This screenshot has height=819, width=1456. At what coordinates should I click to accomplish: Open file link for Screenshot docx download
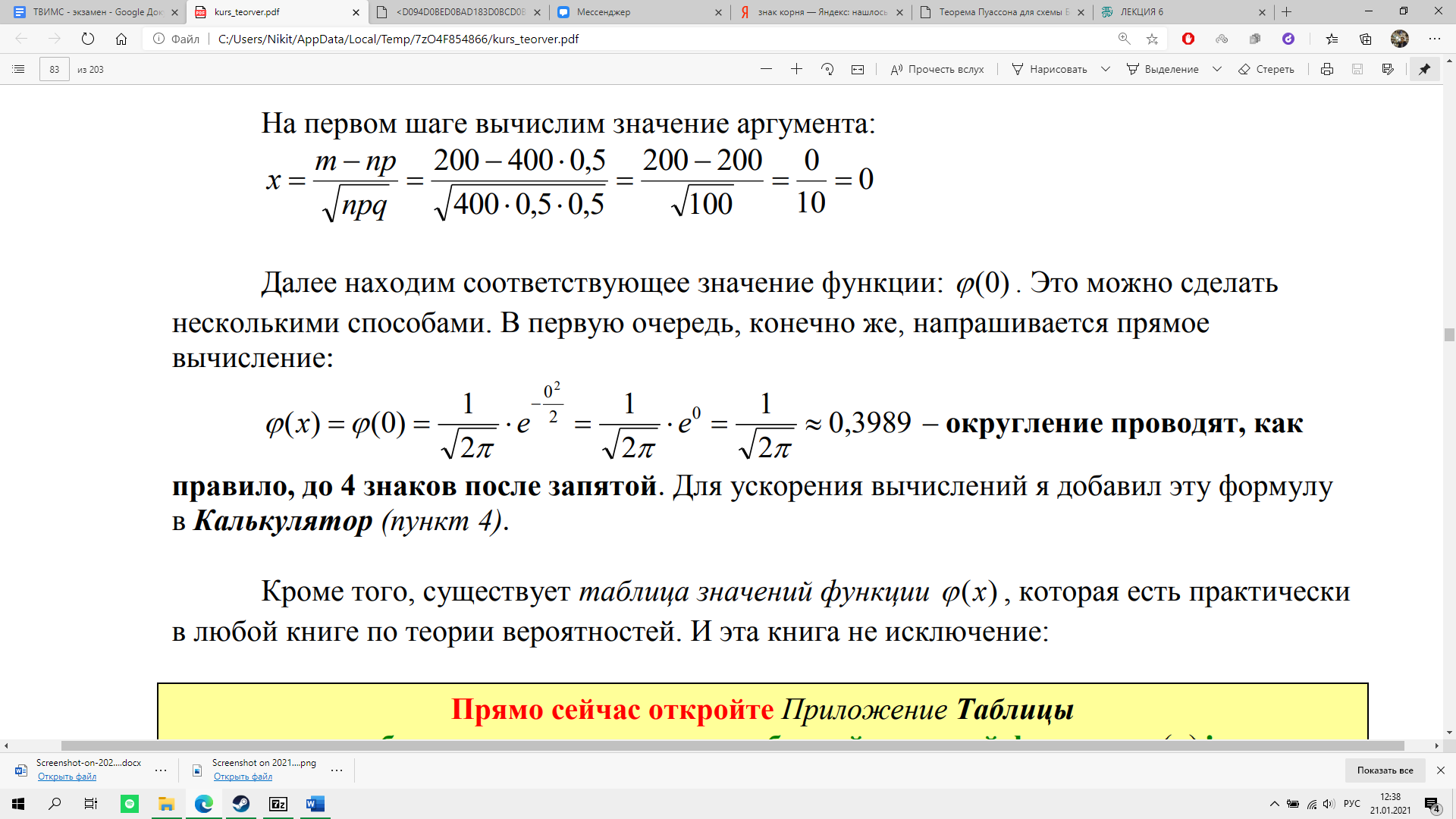67,777
